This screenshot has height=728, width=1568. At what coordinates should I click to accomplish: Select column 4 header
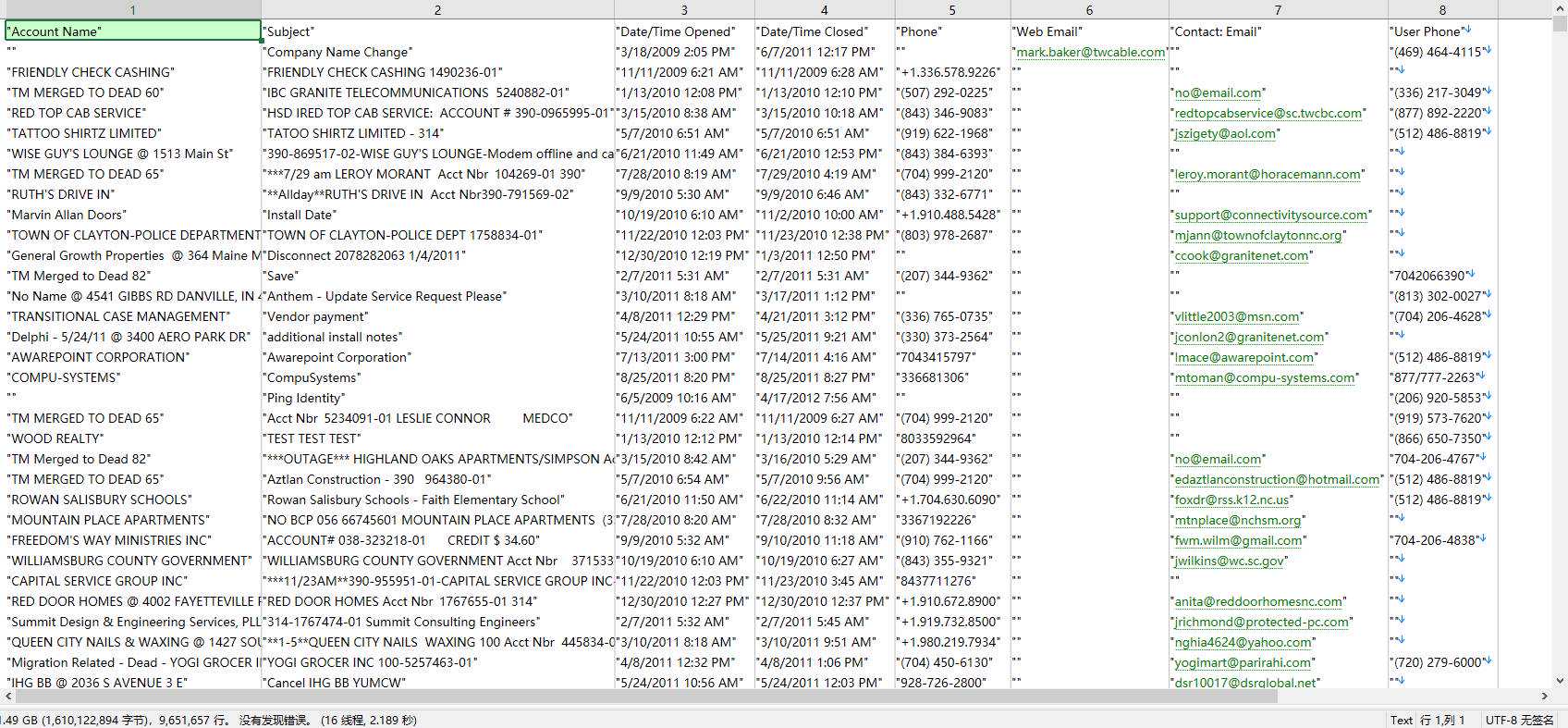point(825,10)
